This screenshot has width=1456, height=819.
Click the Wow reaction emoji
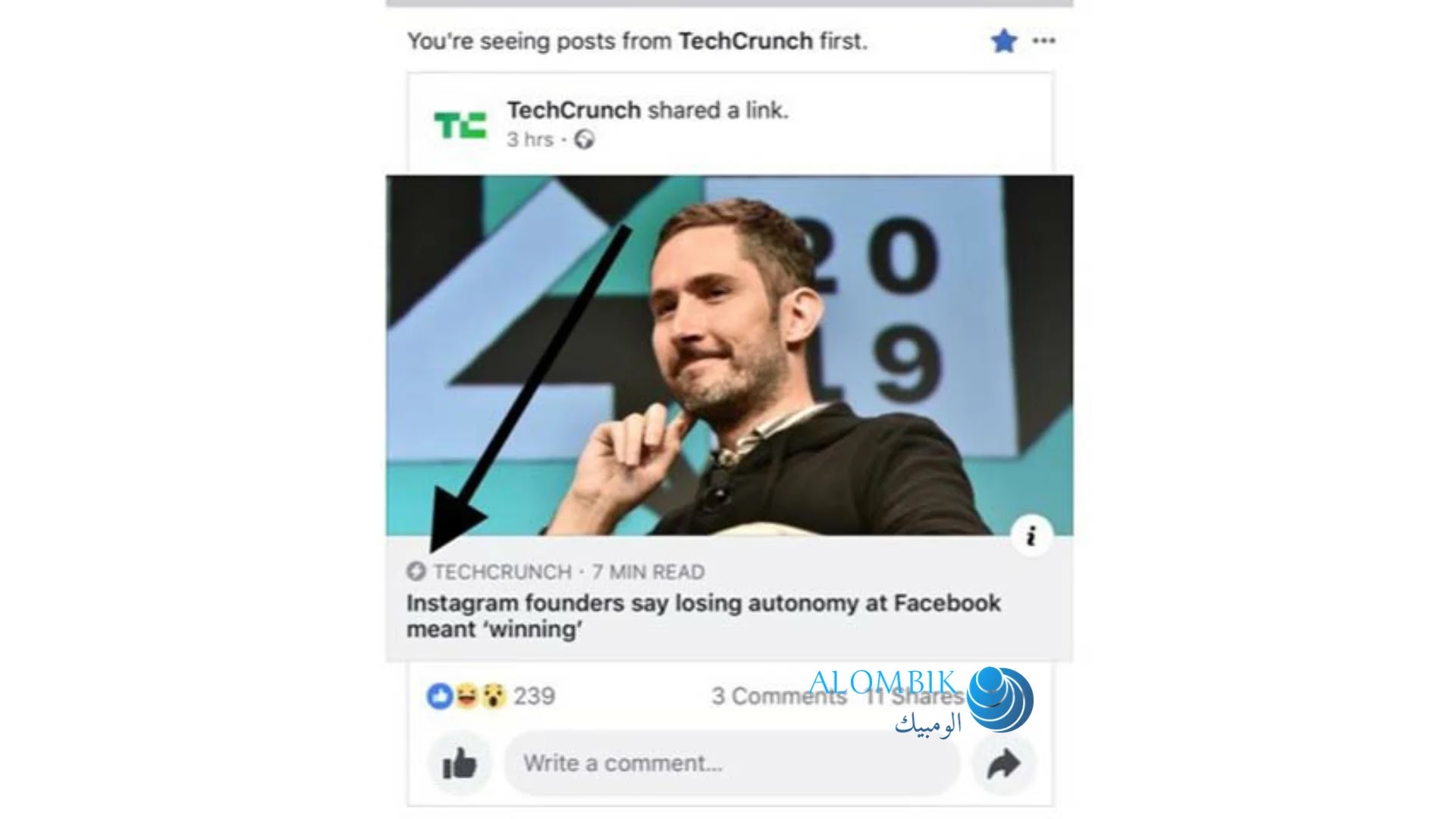[x=493, y=695]
